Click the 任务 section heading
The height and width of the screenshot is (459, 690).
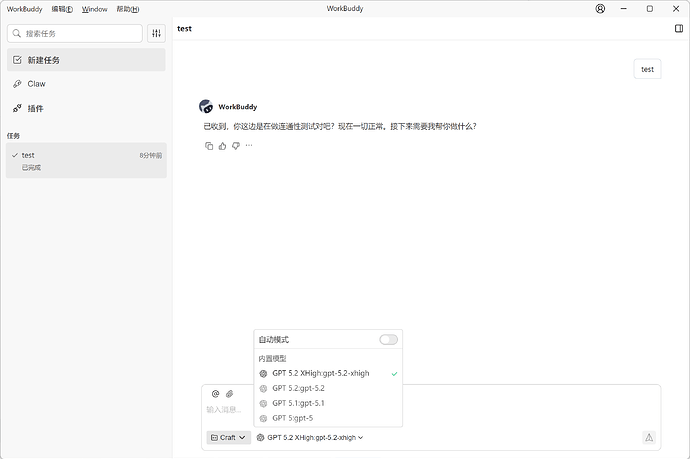13,136
